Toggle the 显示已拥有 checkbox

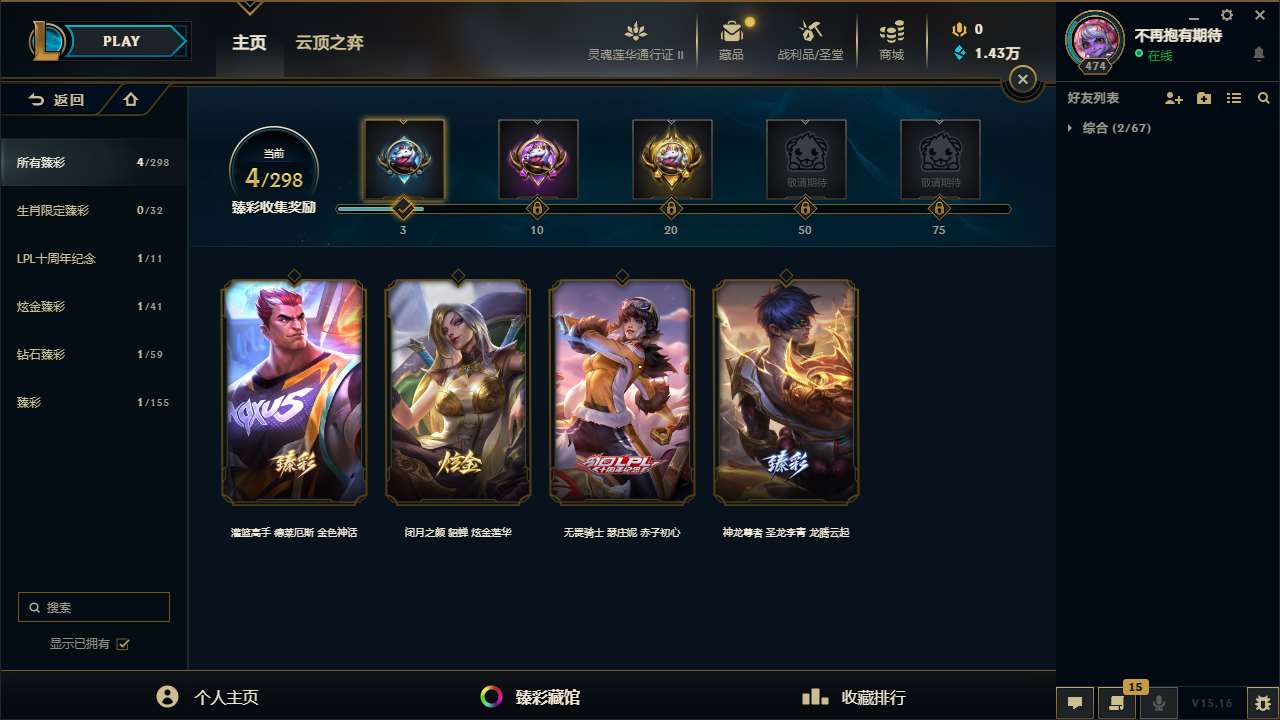pos(123,644)
